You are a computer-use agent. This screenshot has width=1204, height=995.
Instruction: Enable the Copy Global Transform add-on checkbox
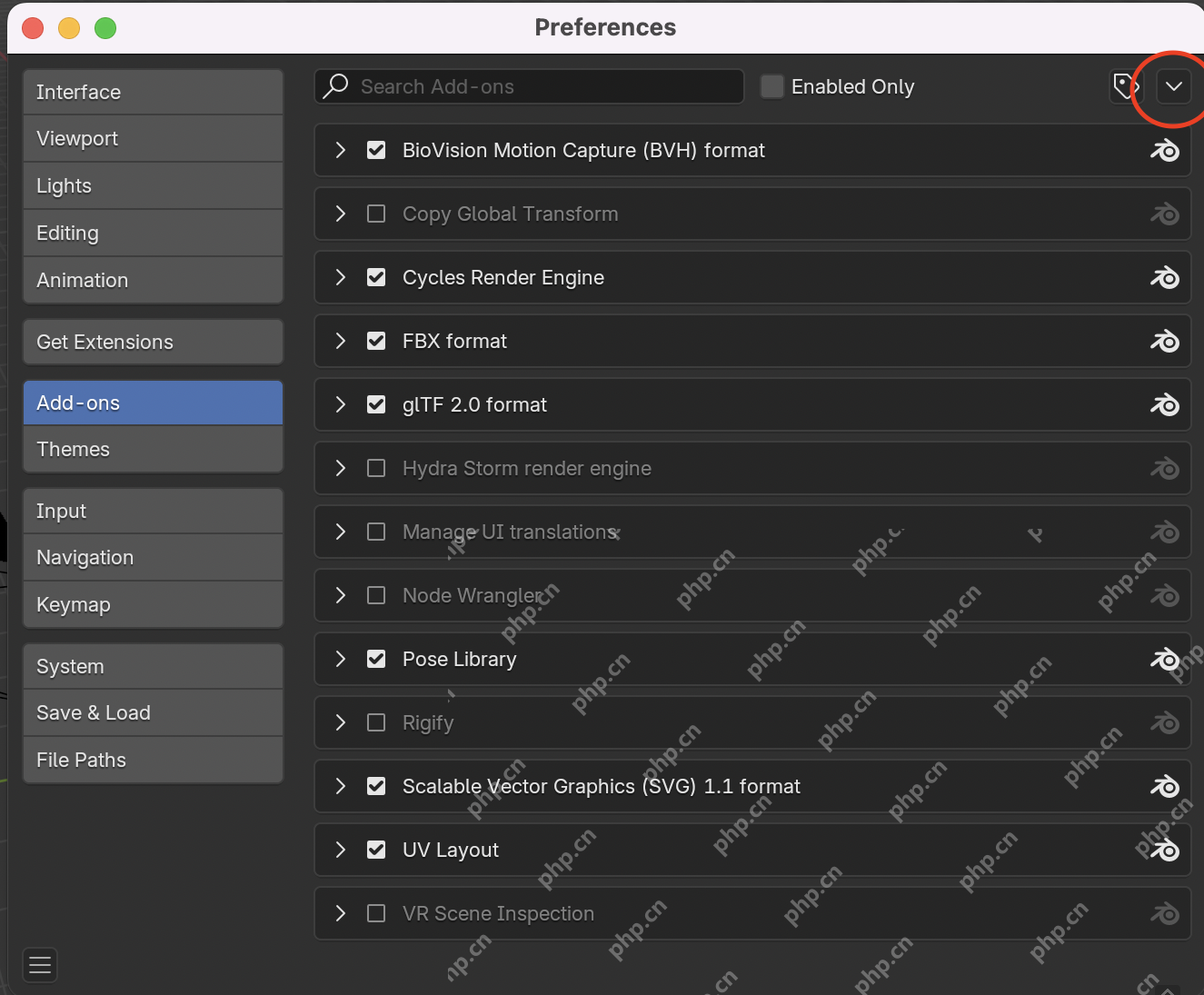click(x=376, y=214)
